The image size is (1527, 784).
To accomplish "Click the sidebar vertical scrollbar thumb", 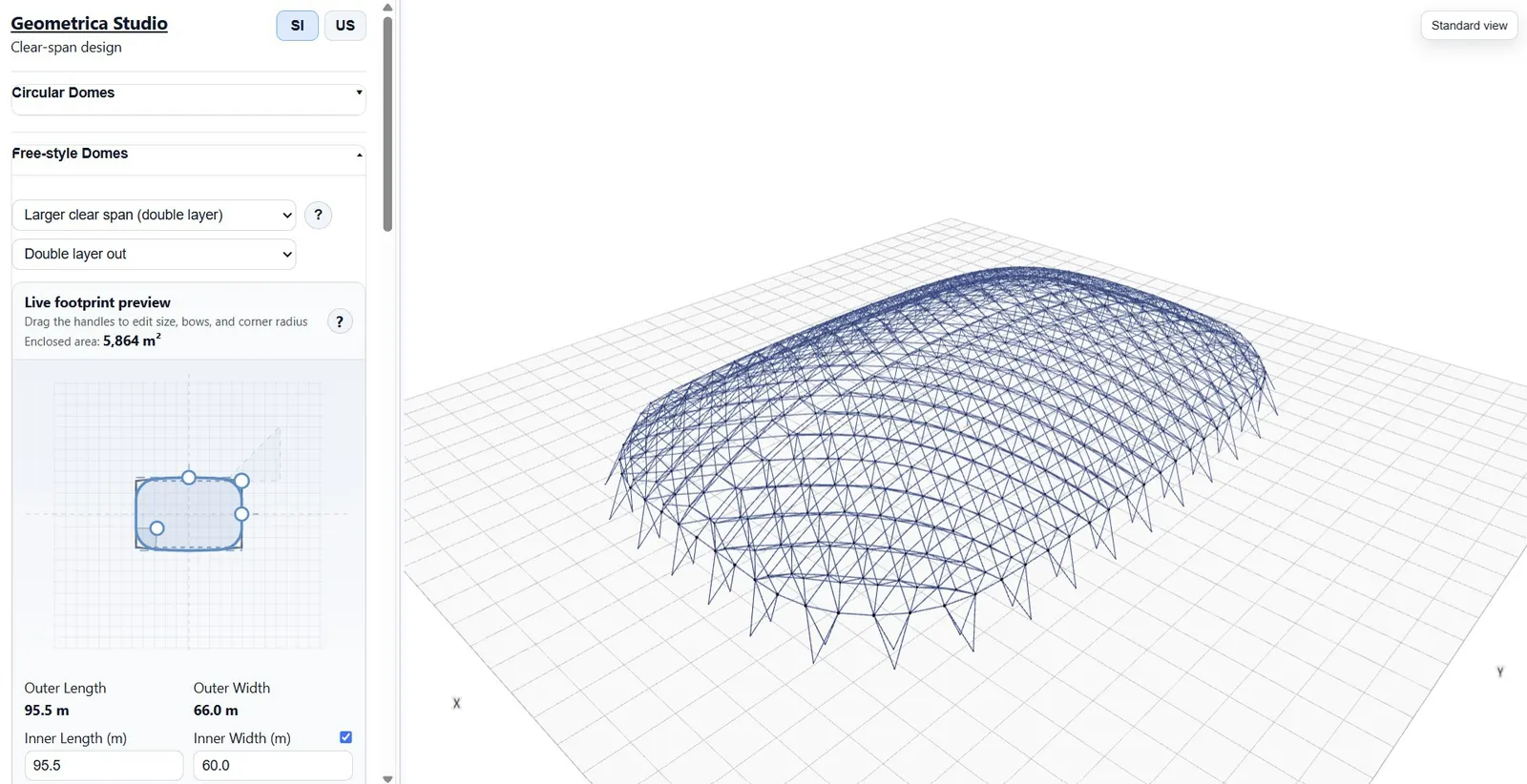I will (x=387, y=124).
